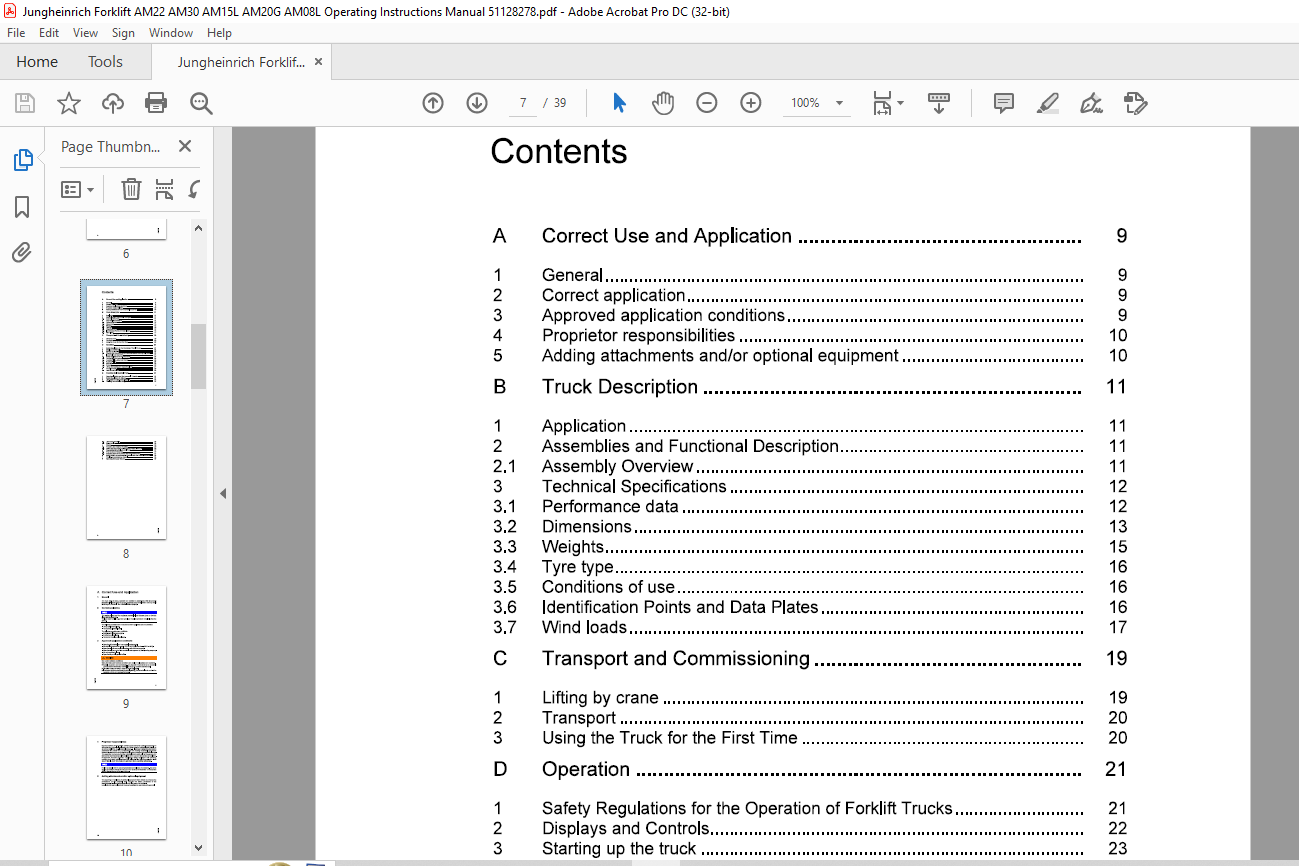
Task: Toggle the Bookmarks panel icon
Action: 22,207
